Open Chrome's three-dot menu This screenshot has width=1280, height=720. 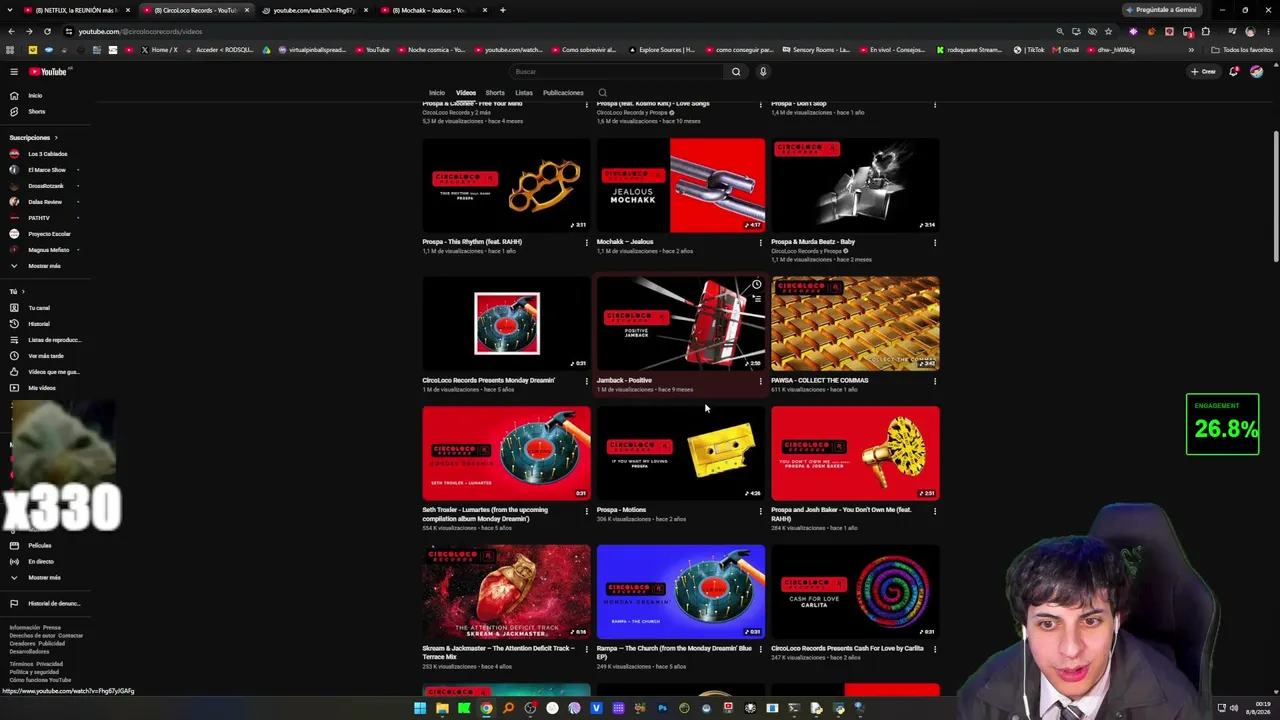coord(1268,31)
